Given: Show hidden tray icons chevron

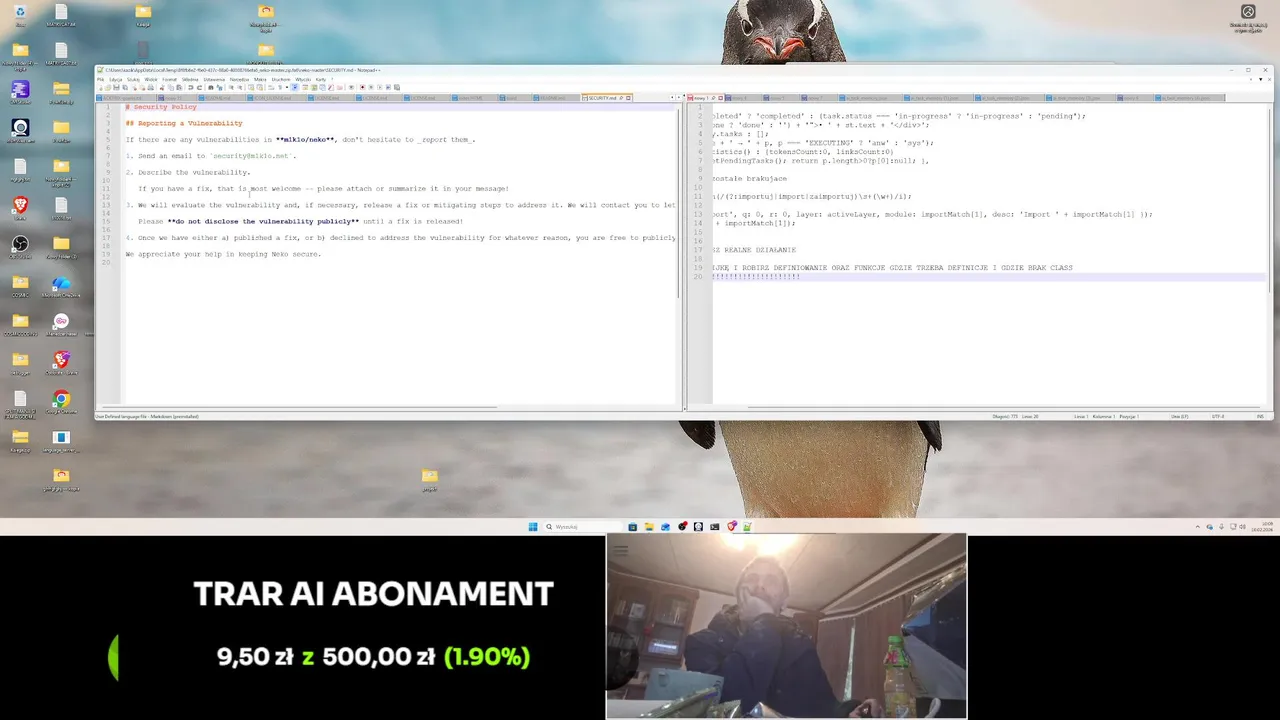Looking at the screenshot, I should (1197, 527).
